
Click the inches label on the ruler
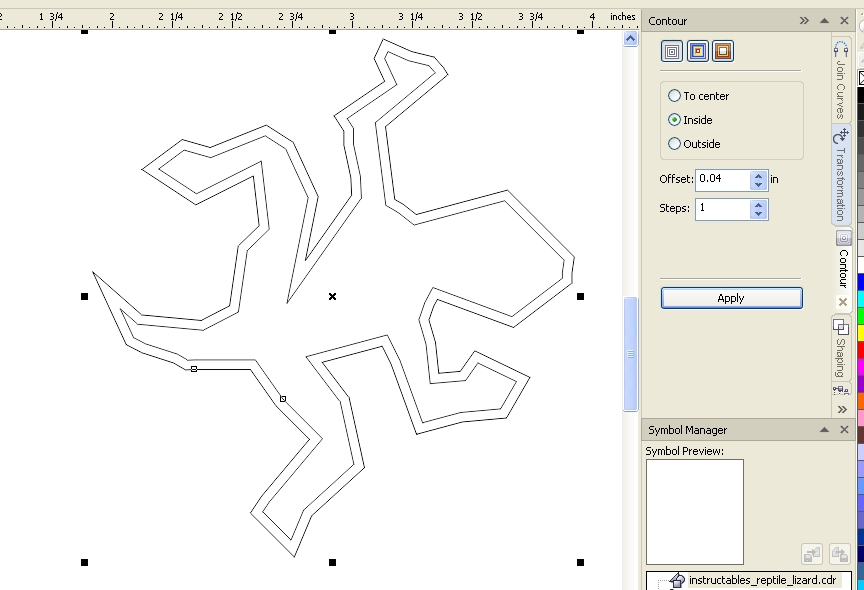click(623, 17)
